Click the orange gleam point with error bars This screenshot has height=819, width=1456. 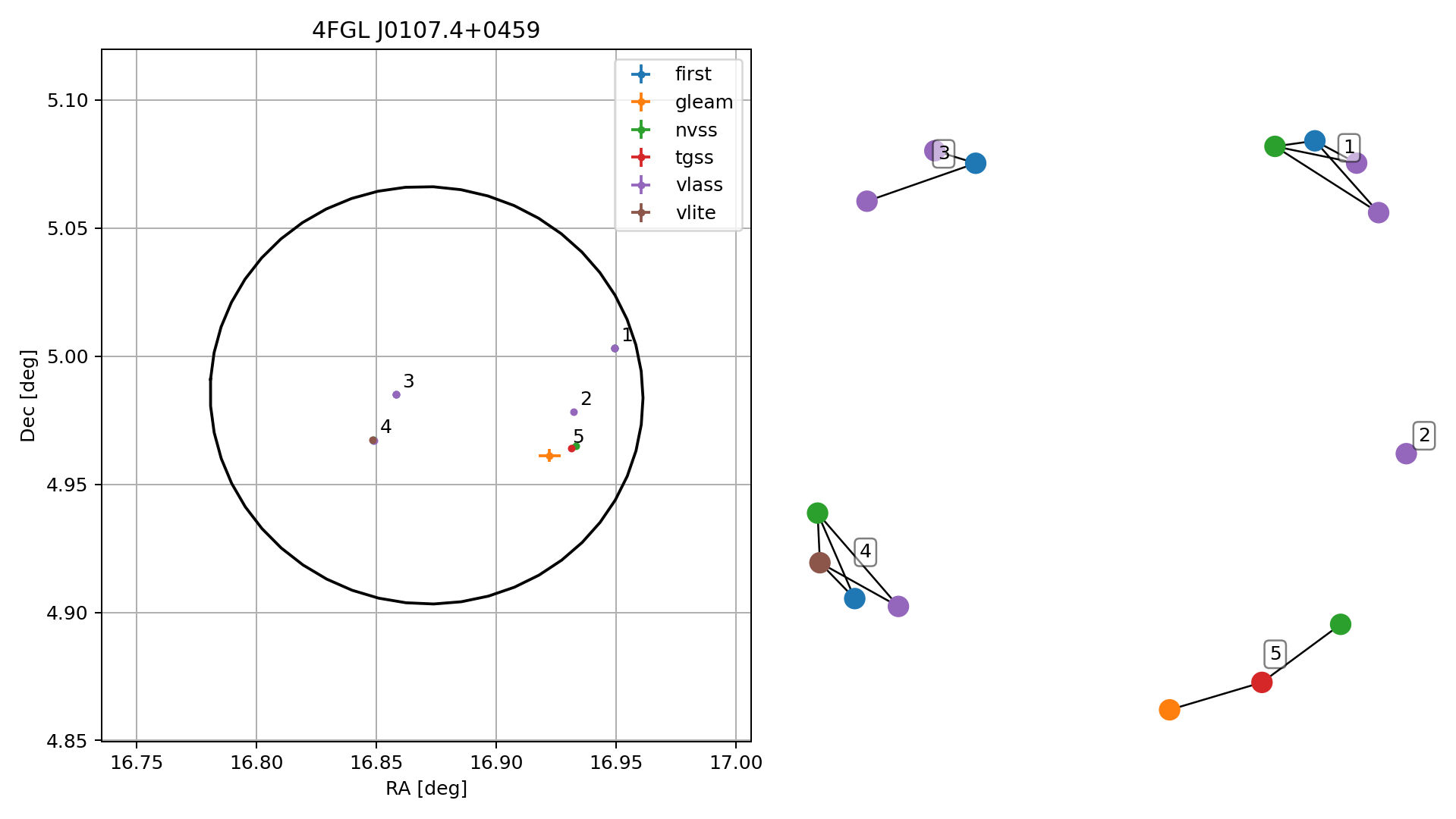pyautogui.click(x=549, y=456)
